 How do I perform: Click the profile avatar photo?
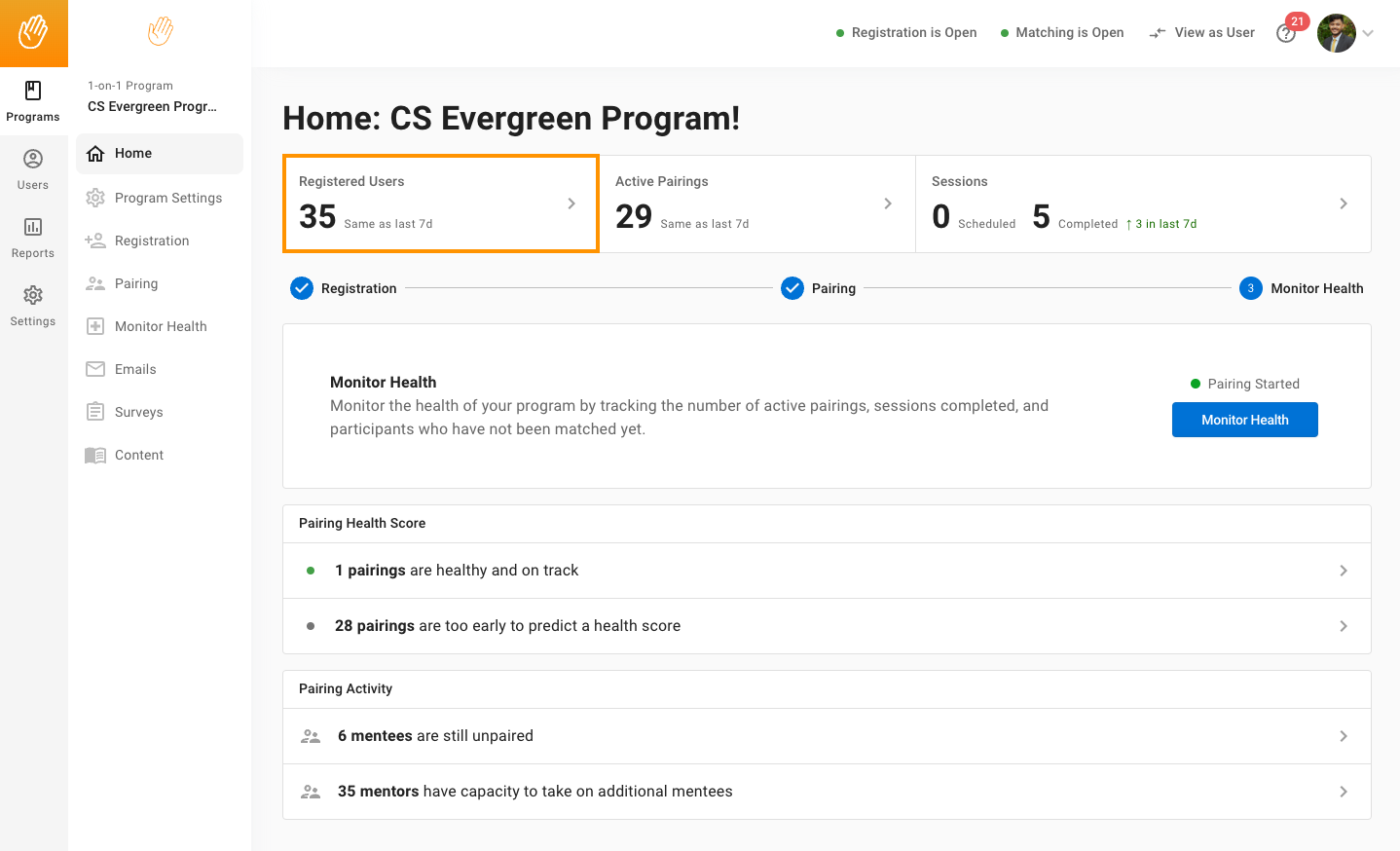[x=1337, y=33]
